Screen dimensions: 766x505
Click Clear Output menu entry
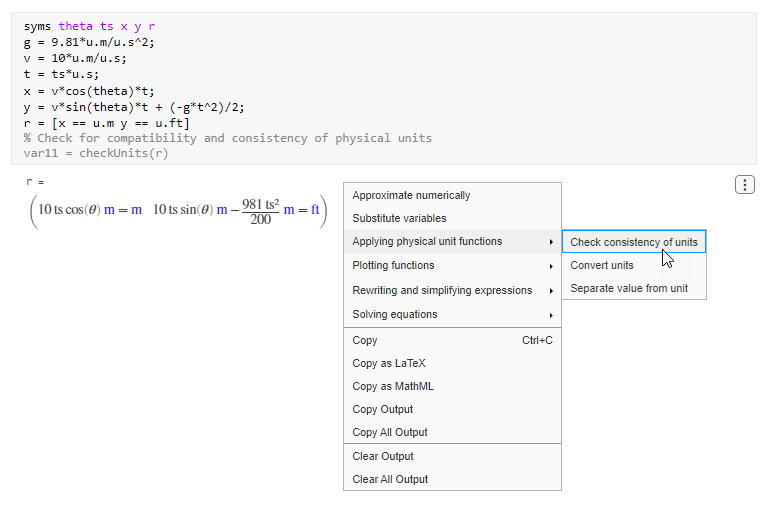pos(382,457)
